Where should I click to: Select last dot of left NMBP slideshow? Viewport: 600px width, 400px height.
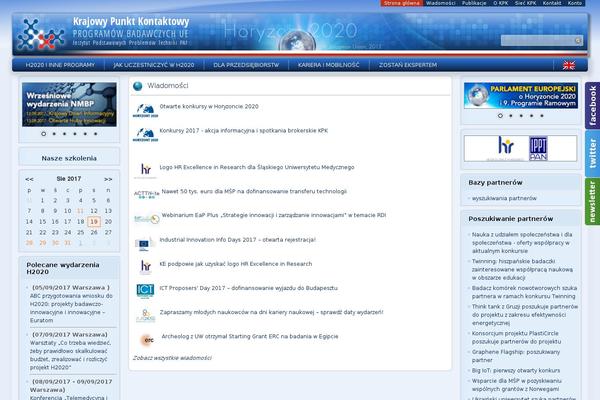(x=96, y=134)
